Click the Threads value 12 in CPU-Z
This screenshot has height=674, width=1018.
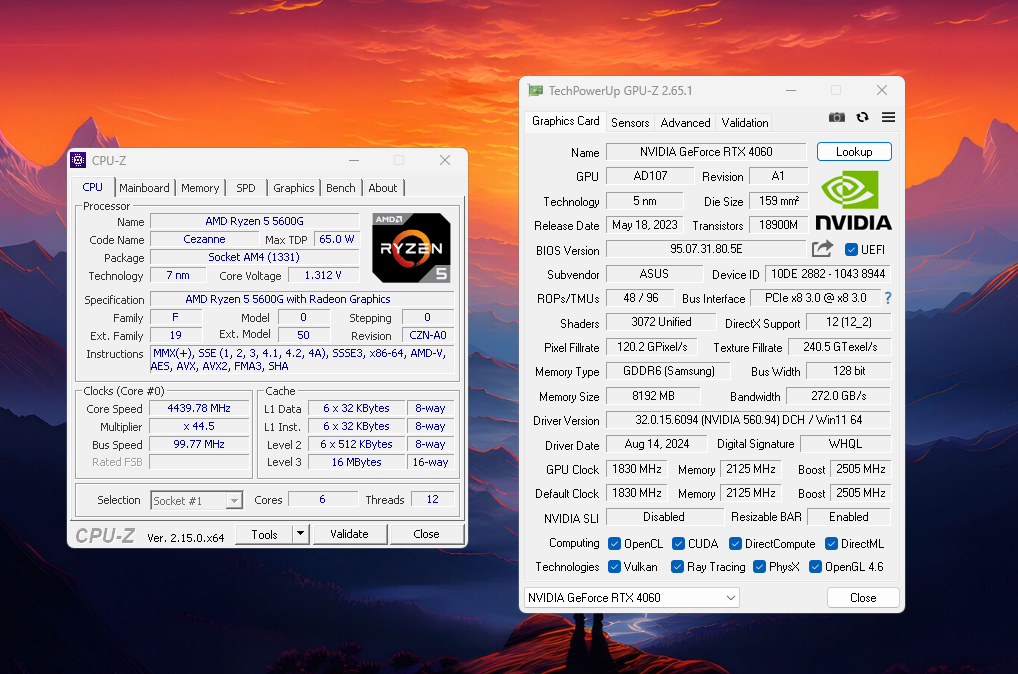[x=432, y=499]
